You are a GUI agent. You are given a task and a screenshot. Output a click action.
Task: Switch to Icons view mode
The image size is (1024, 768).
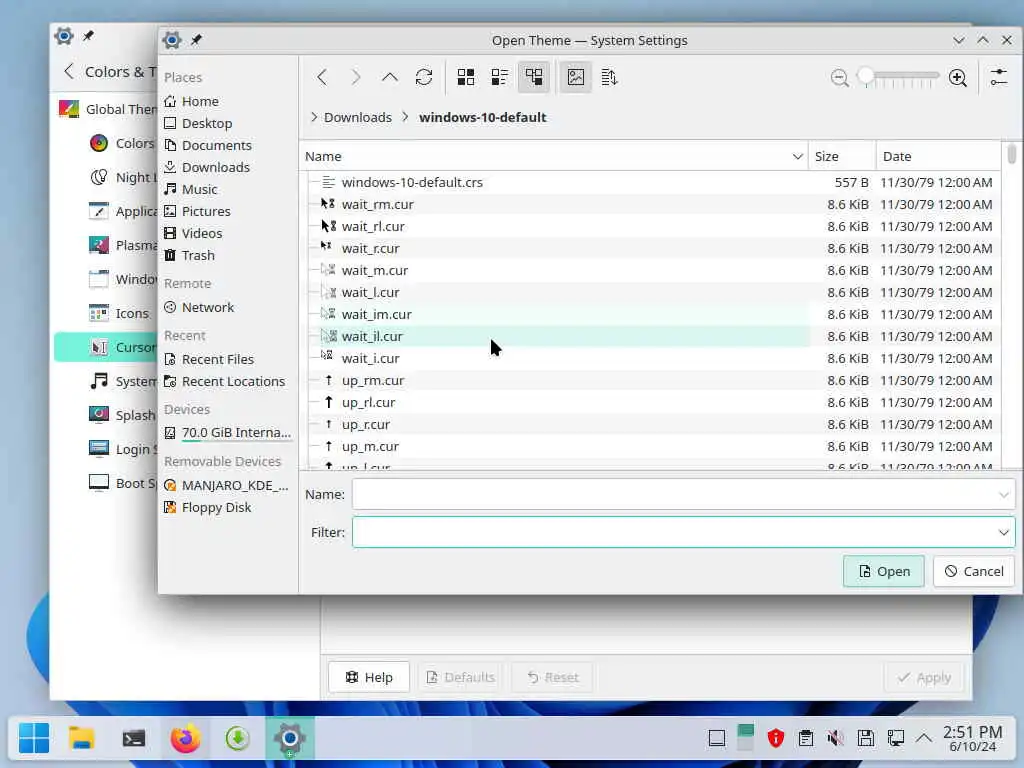(466, 77)
